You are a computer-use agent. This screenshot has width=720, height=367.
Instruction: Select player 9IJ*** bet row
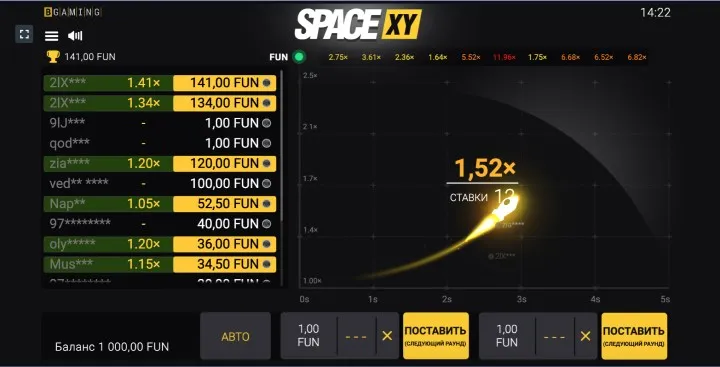160,123
